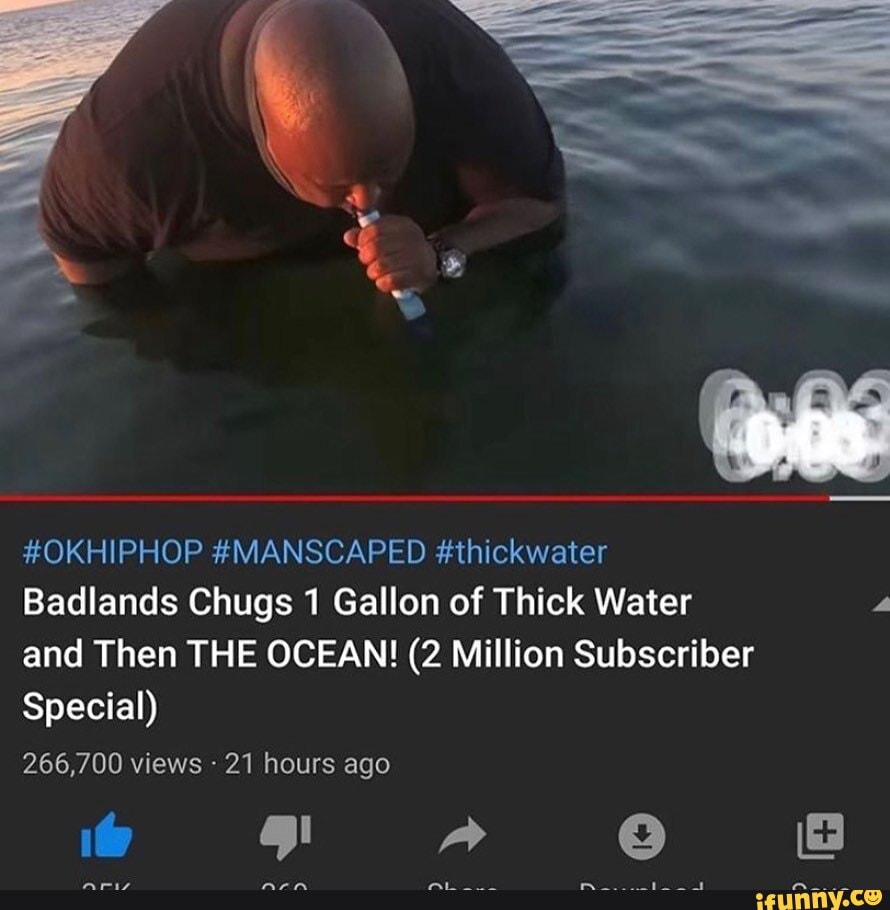This screenshot has width=890, height=910.
Task: Tap the like count under thumbs-up
Action: [x=106, y=887]
